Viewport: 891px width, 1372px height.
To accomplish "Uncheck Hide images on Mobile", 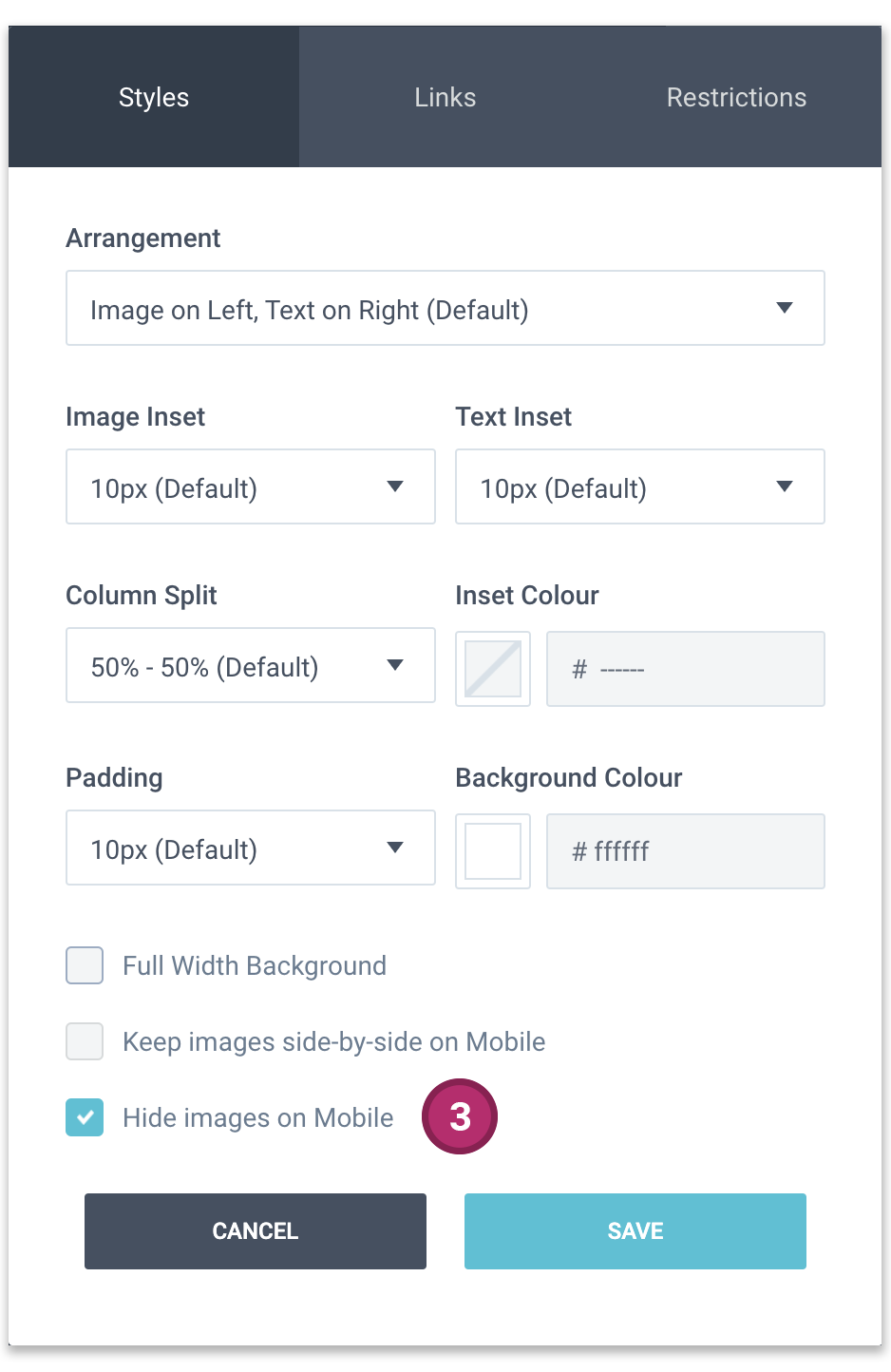I will 85,1117.
